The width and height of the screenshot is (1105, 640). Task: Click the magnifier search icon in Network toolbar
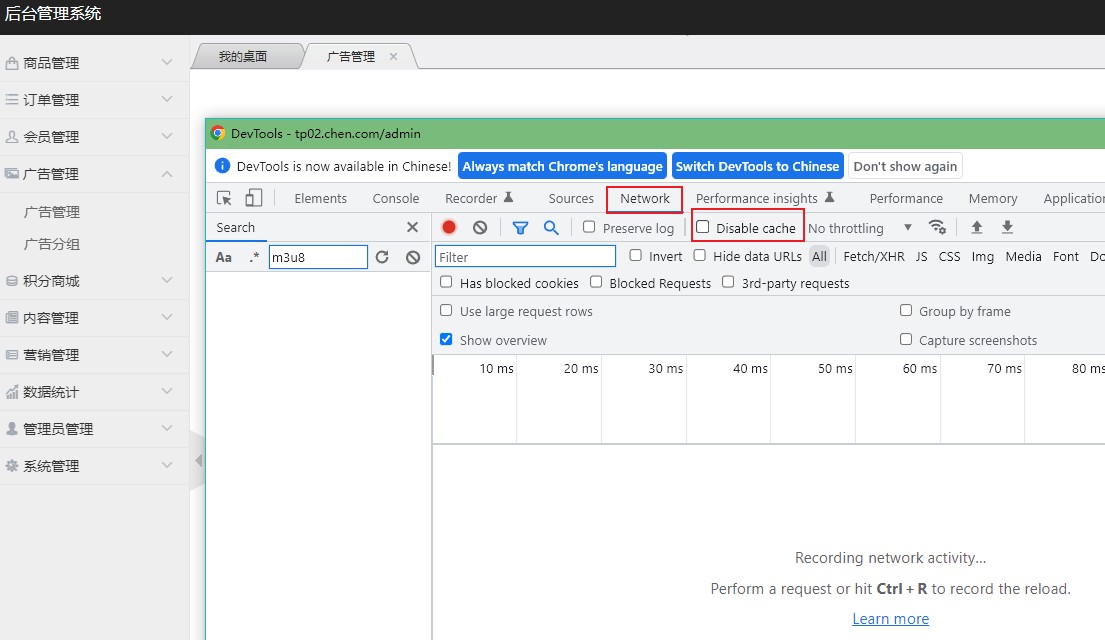tap(551, 228)
